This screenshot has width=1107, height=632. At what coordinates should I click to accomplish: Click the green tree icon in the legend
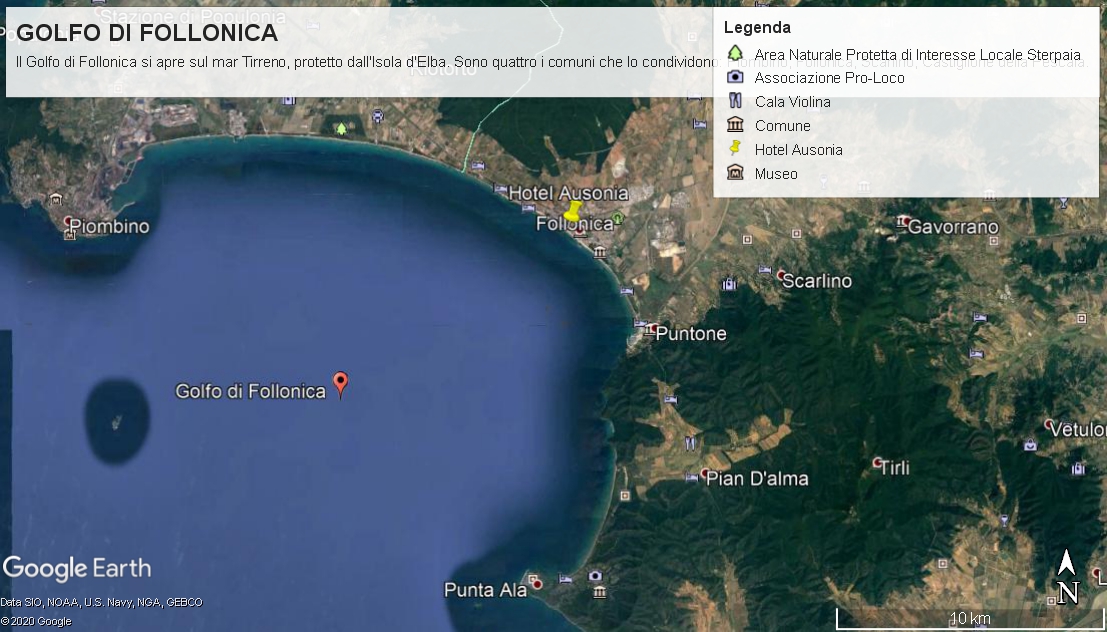736,54
